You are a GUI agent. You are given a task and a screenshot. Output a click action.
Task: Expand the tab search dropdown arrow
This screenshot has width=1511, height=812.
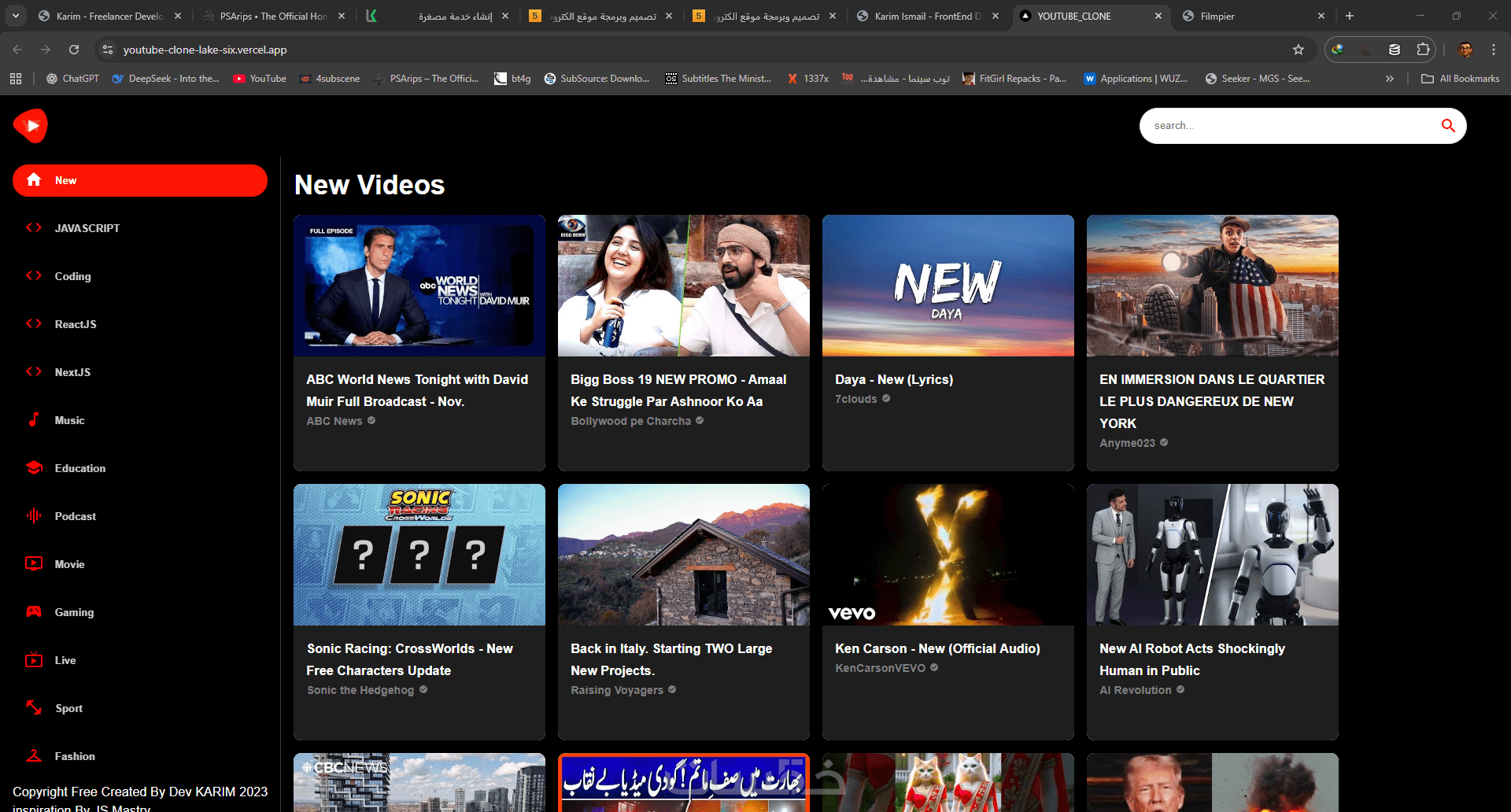click(16, 16)
